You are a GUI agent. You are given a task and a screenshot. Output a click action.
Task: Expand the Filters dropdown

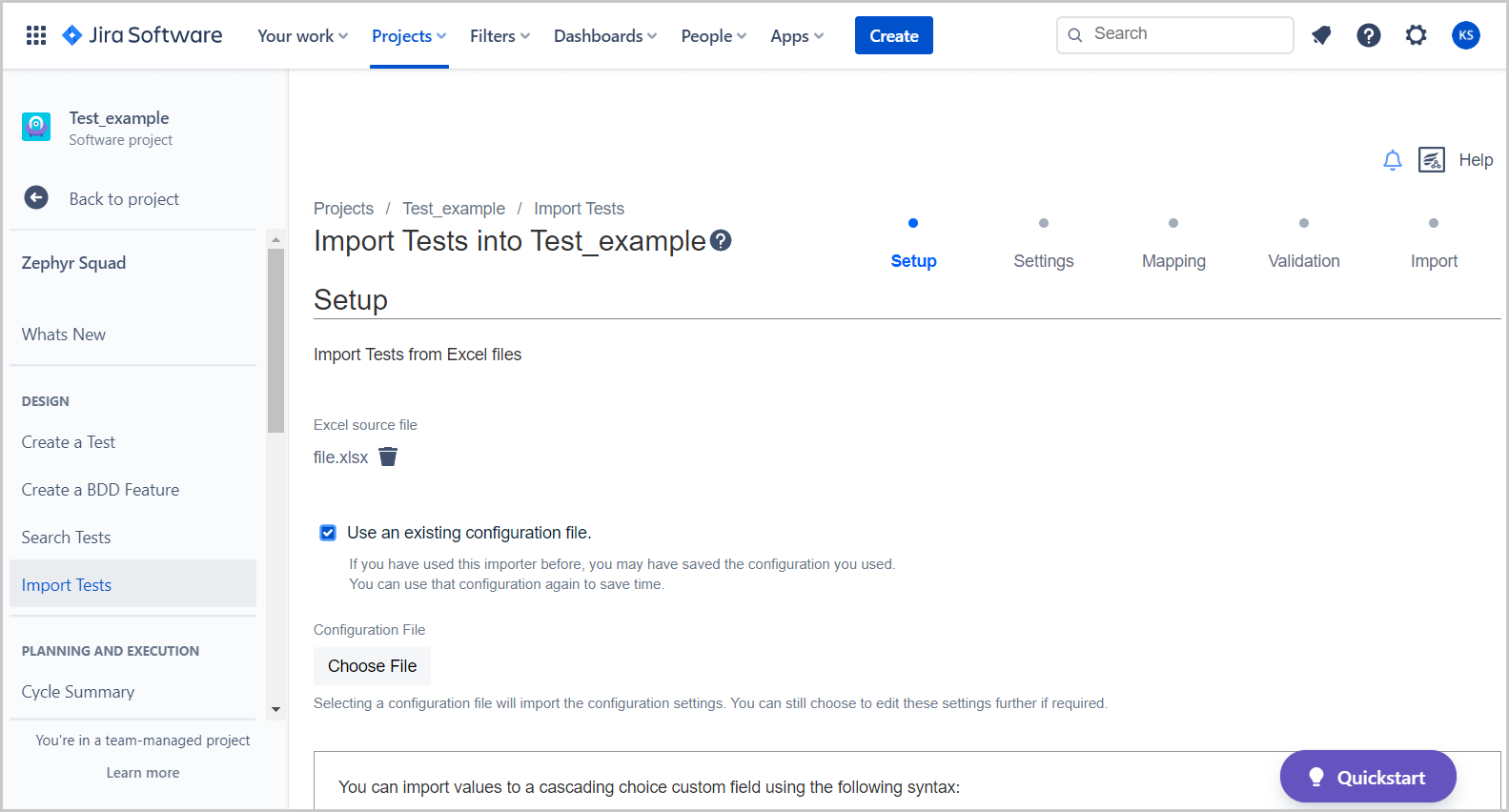[x=500, y=35]
